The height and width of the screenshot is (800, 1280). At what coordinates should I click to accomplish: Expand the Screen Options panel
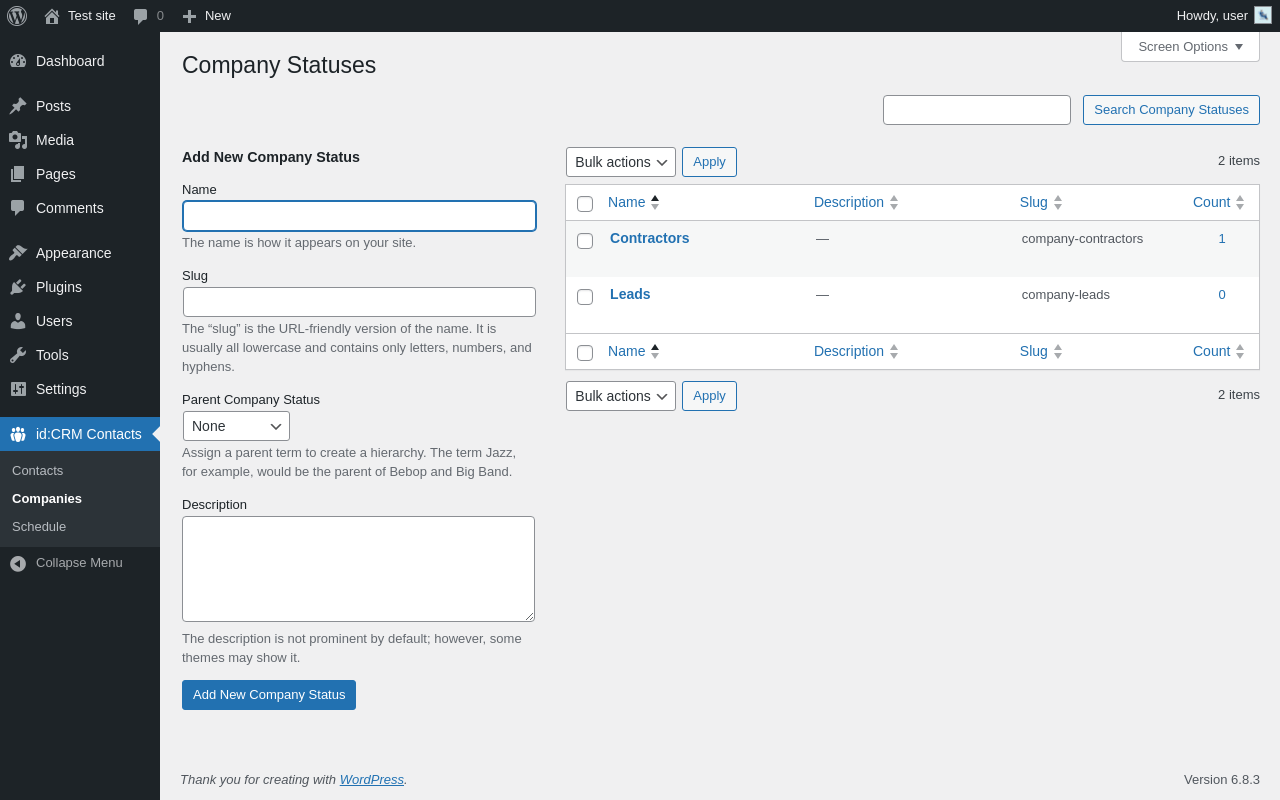(1190, 46)
